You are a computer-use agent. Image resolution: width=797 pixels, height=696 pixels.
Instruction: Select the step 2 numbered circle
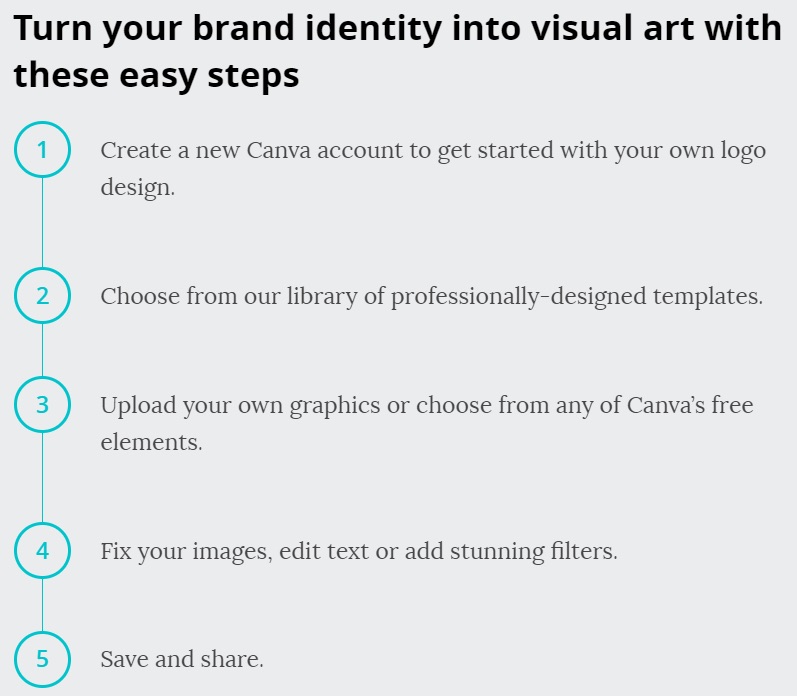42,295
